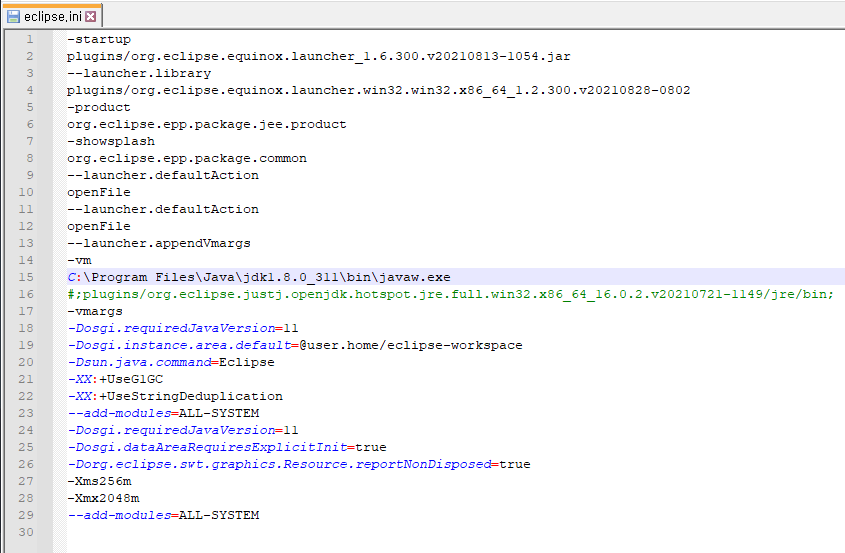
Task: Click the dataAreaRequiresExplicitInit=true line
Action: coord(227,447)
